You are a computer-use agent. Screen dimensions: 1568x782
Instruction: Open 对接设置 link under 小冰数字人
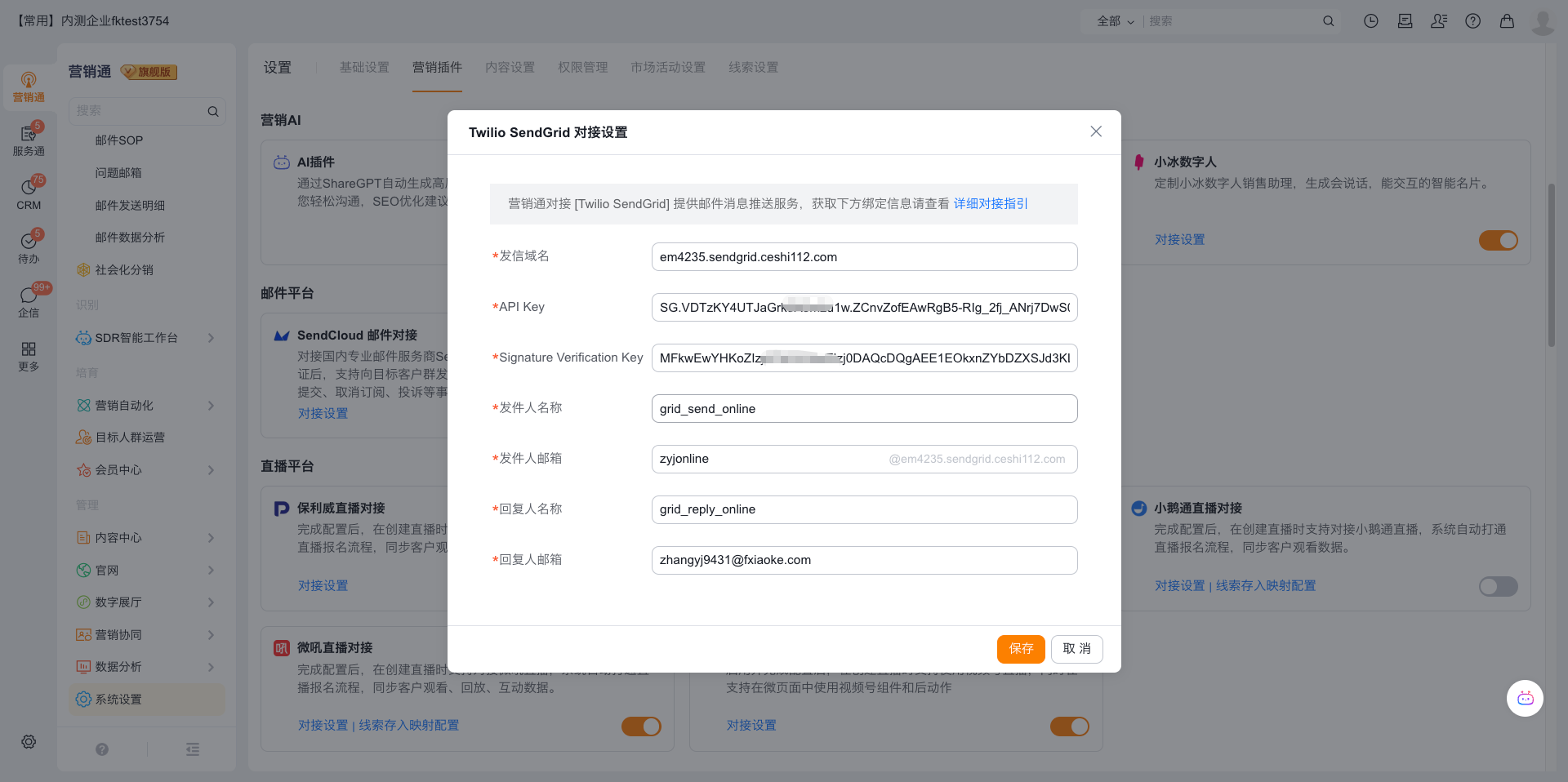pyautogui.click(x=1179, y=240)
